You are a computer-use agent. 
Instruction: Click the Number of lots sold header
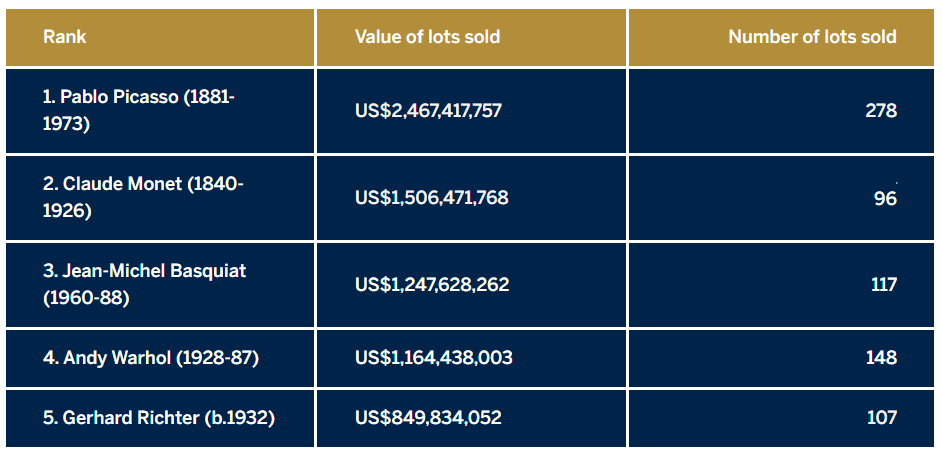coord(812,37)
